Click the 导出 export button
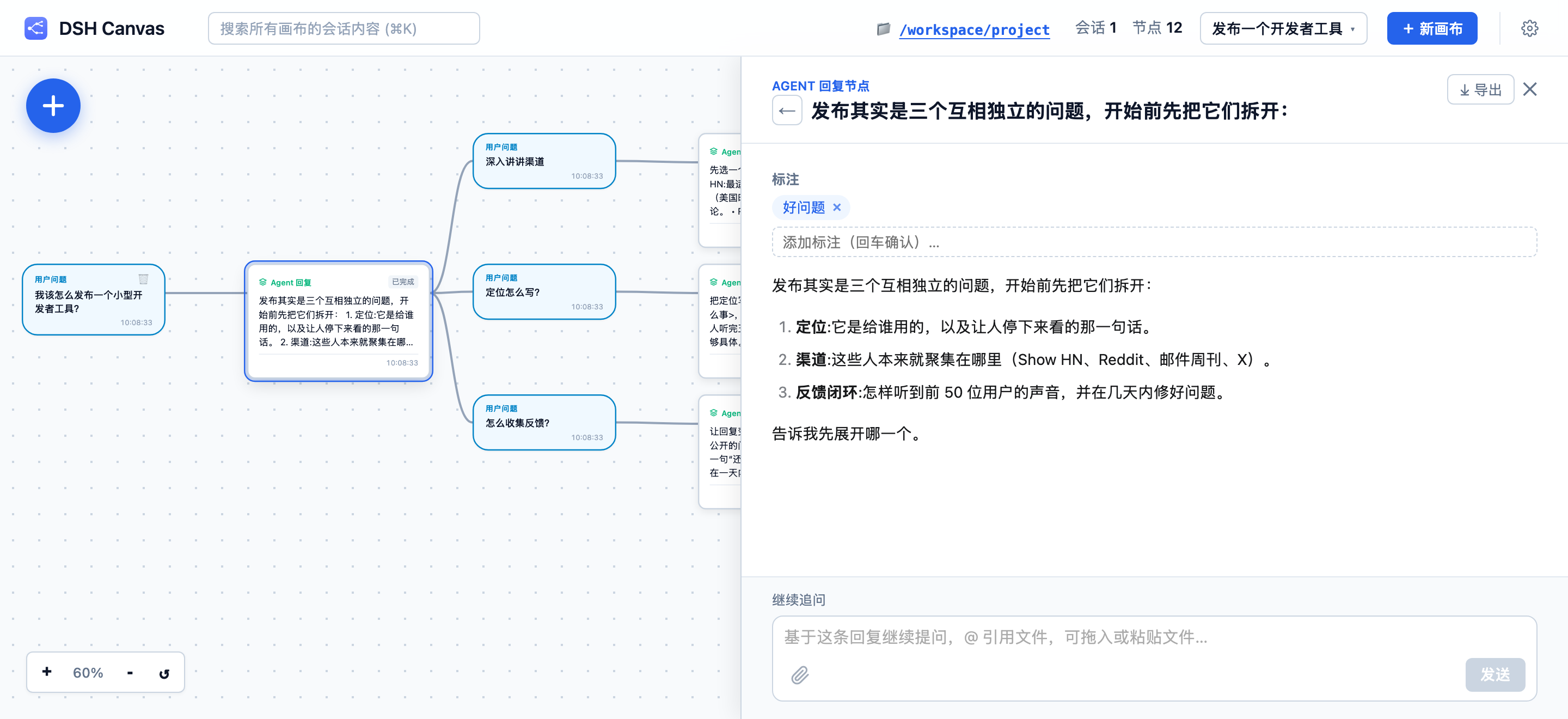Viewport: 1568px width, 719px height. click(x=1480, y=89)
